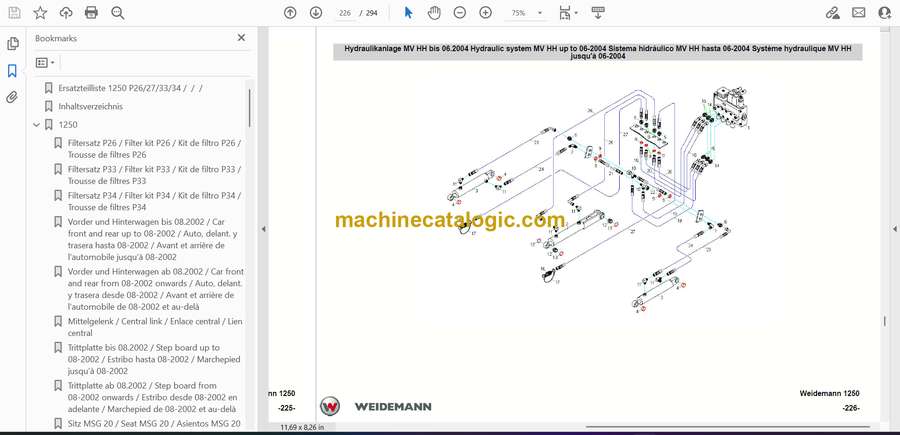Viewport: 900px width, 435px height.
Task: Collapse the left navigation pane arrow
Action: pyautogui.click(x=263, y=229)
